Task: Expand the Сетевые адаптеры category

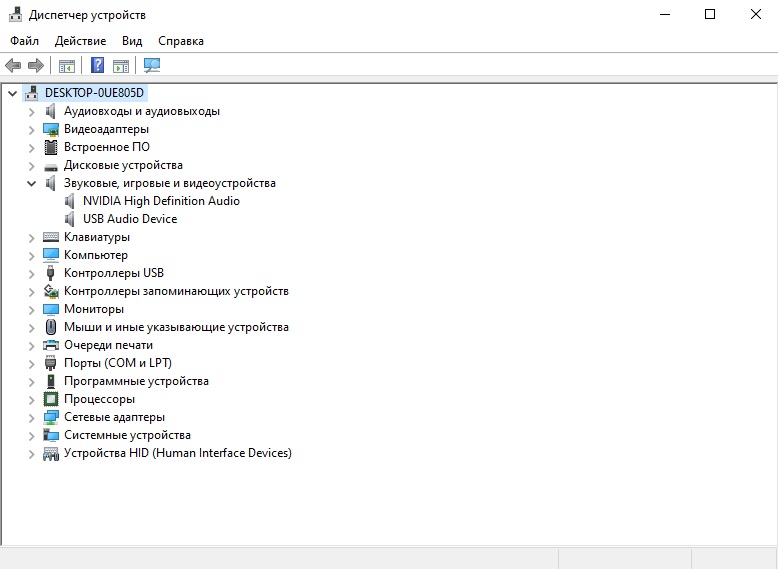Action: pyautogui.click(x=32, y=418)
